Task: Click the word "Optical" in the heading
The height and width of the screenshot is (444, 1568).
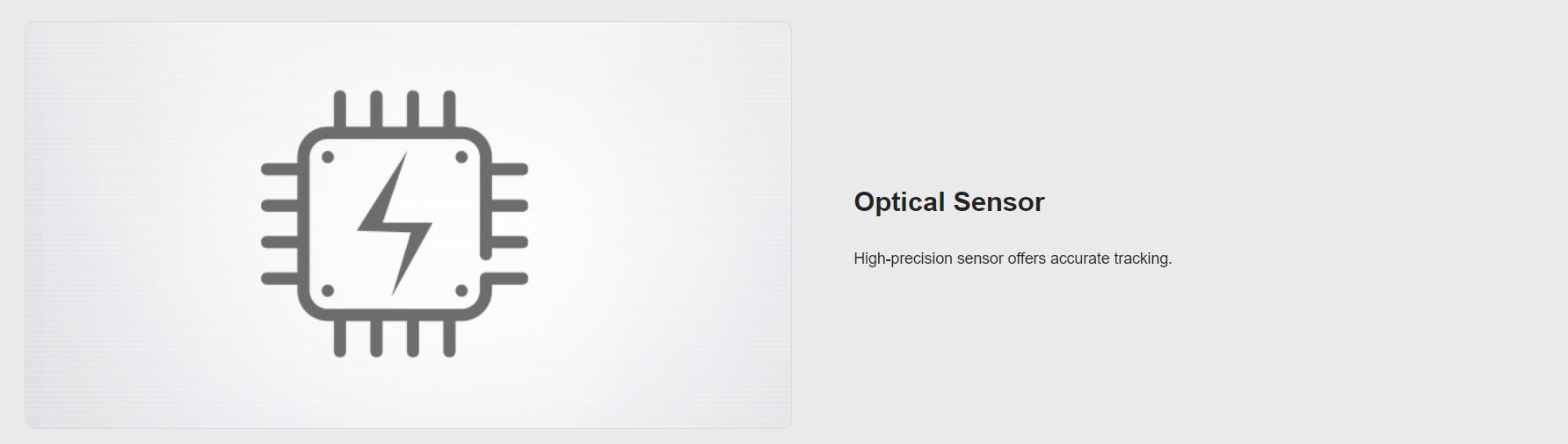Action: point(899,202)
